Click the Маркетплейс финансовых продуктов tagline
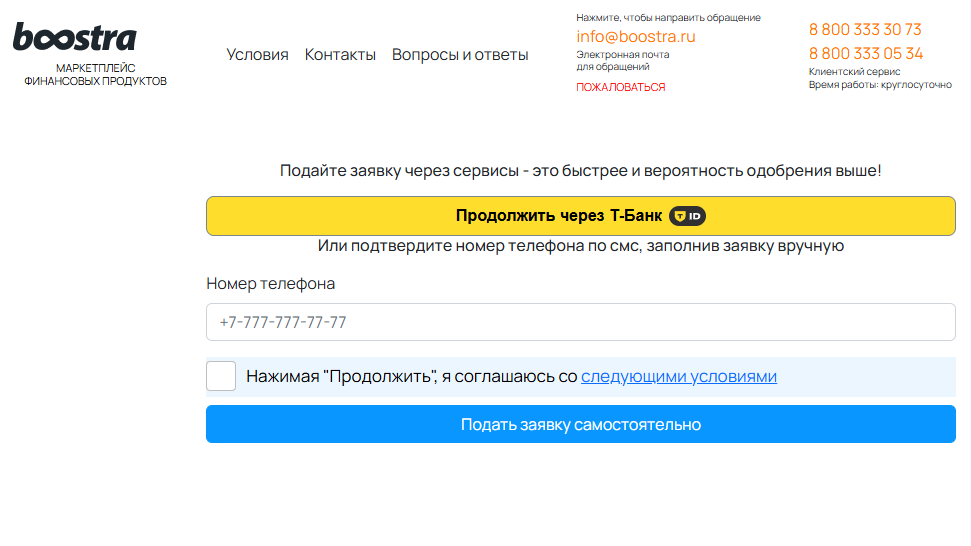 point(95,75)
